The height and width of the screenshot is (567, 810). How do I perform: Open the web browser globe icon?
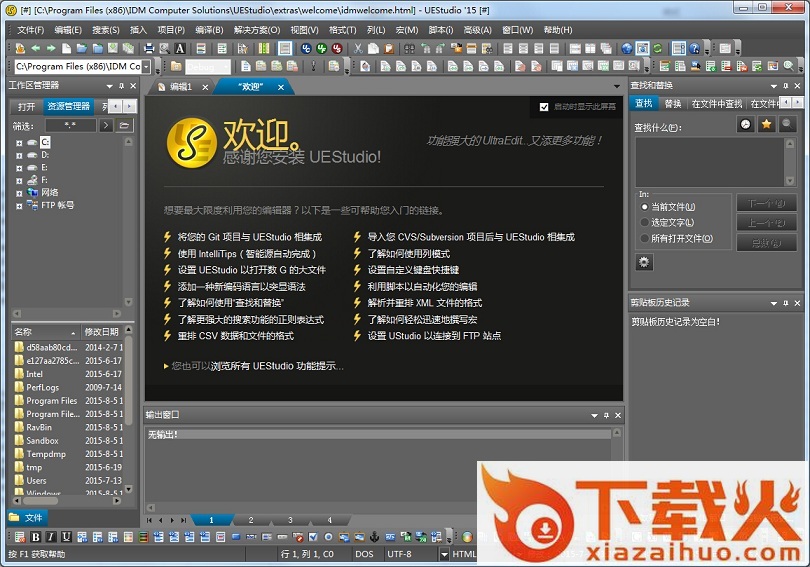[627, 49]
